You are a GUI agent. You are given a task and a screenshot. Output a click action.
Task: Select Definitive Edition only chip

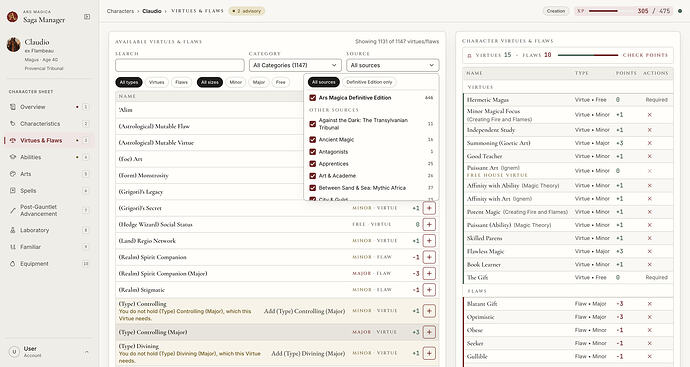point(369,82)
